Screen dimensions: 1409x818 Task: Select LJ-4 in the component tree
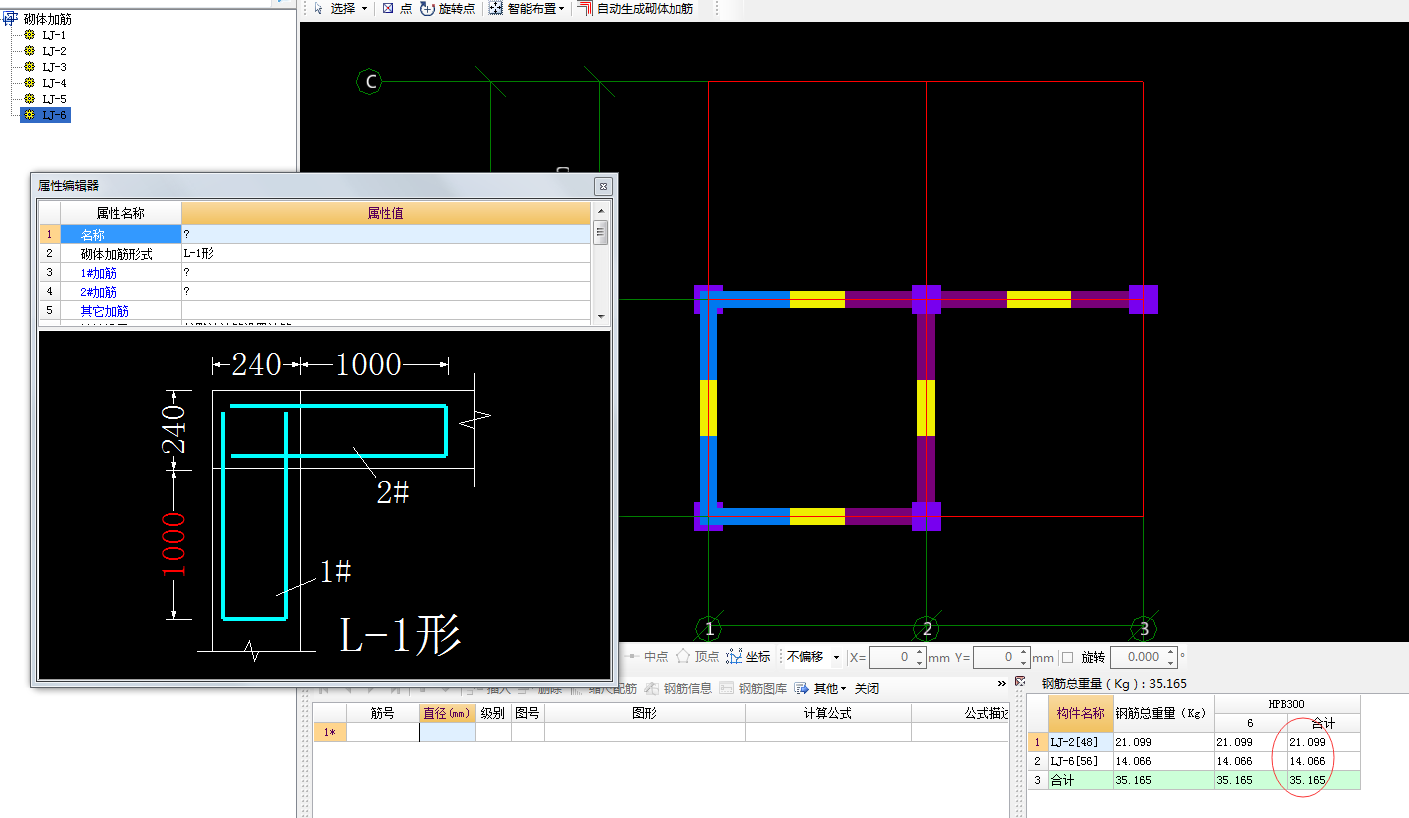click(54, 83)
